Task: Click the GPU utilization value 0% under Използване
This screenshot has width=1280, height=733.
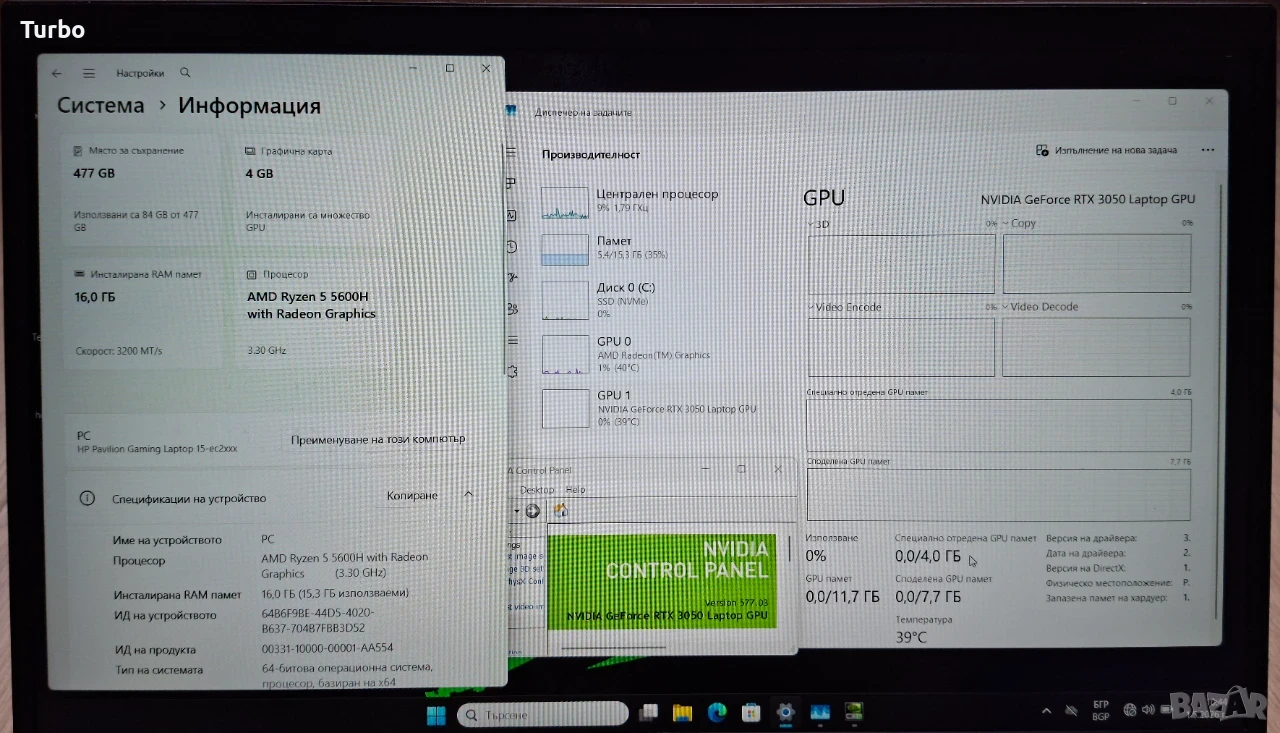Action: coord(816,556)
